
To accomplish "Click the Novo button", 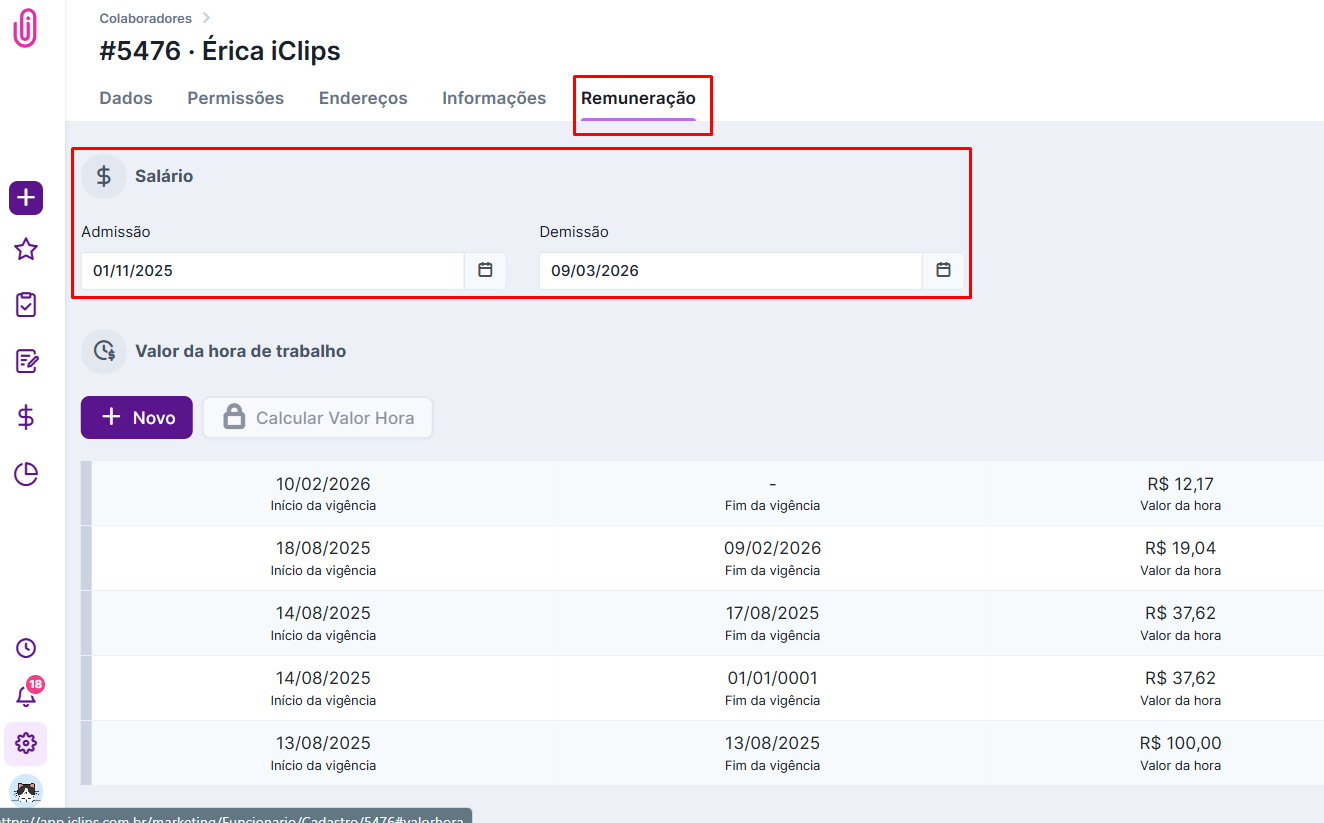I will coord(137,418).
